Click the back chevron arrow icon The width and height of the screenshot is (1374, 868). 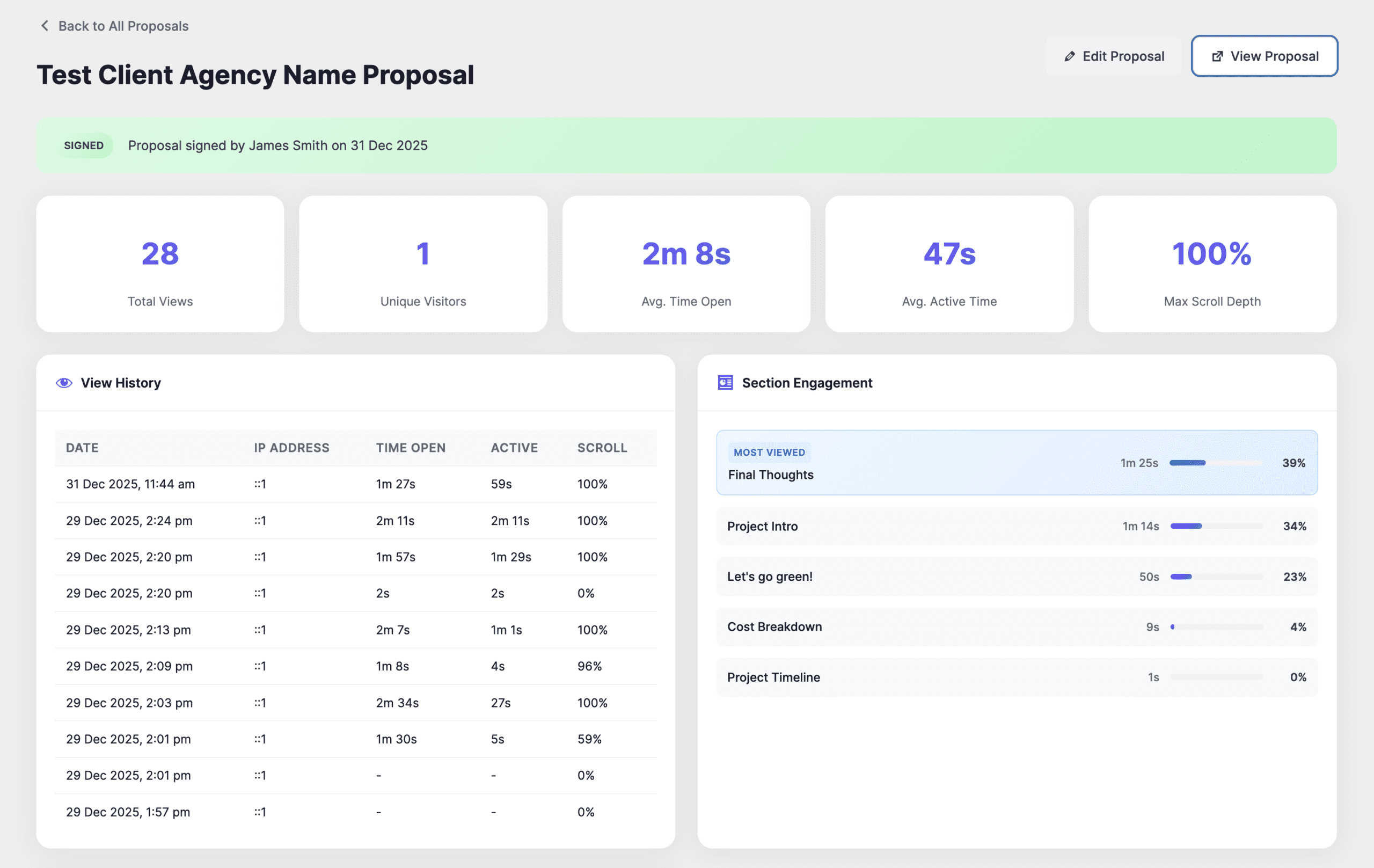tap(45, 26)
